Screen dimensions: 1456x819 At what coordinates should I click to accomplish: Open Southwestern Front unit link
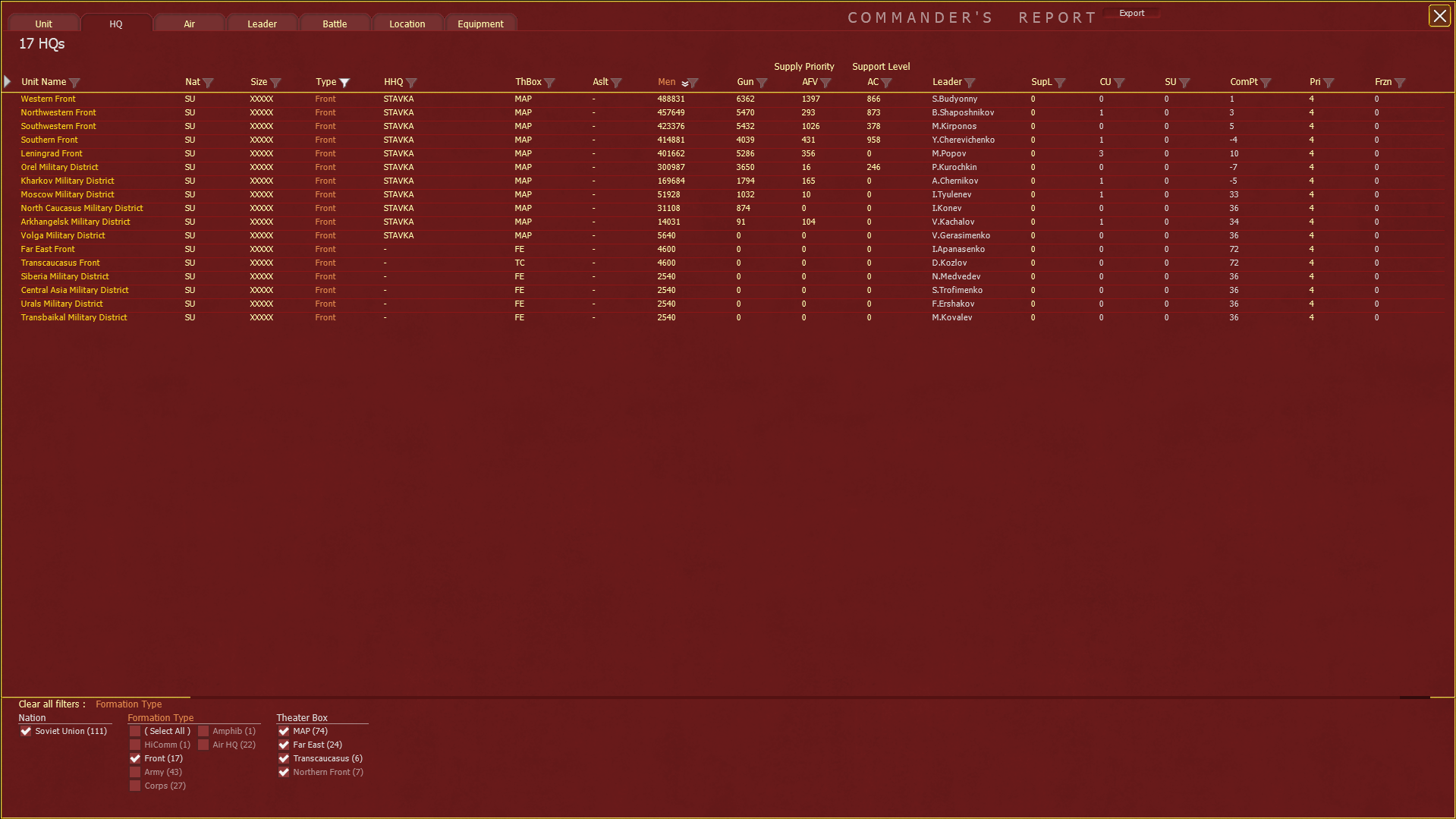58,126
